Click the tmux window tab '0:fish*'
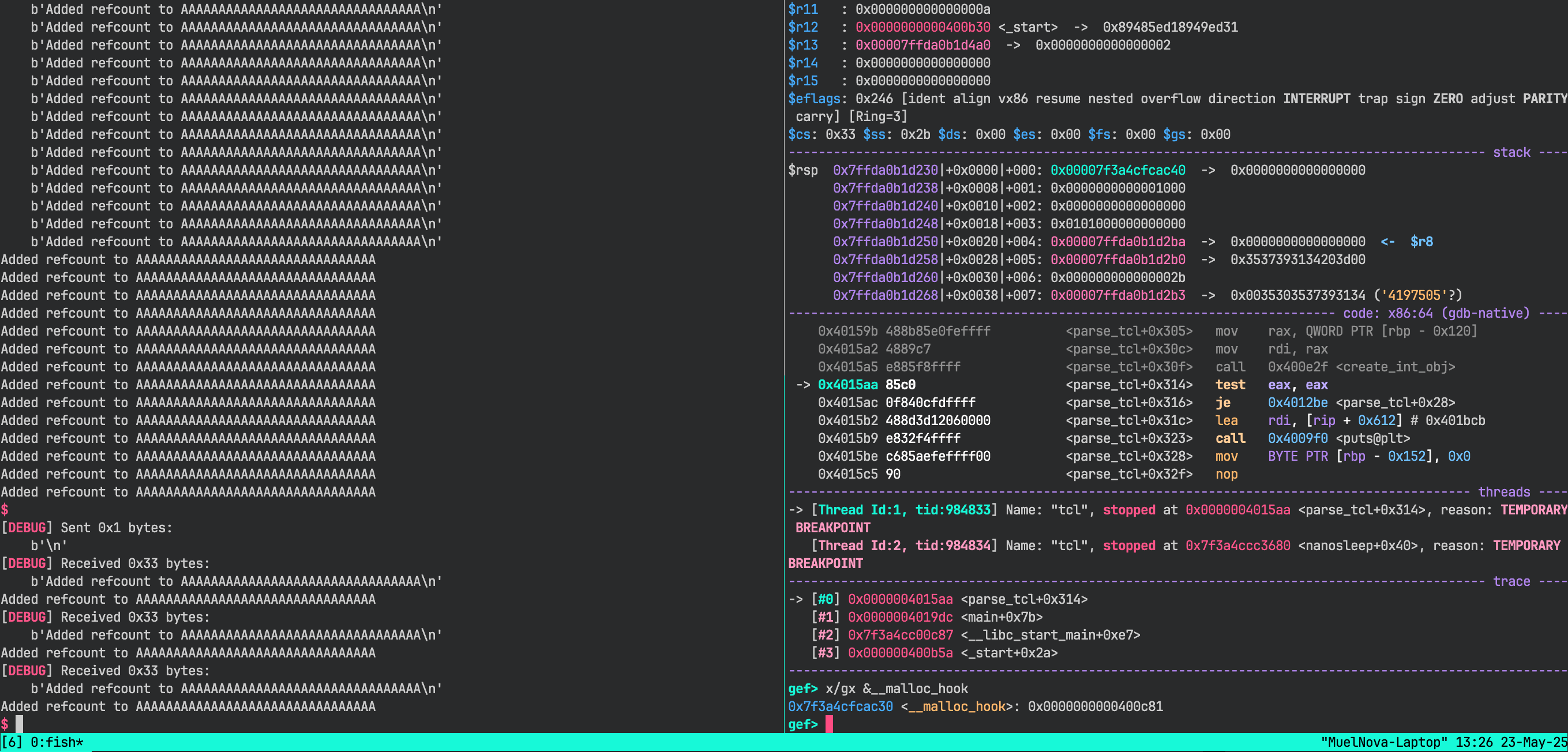This screenshot has height=752, width=1568. tap(57, 742)
